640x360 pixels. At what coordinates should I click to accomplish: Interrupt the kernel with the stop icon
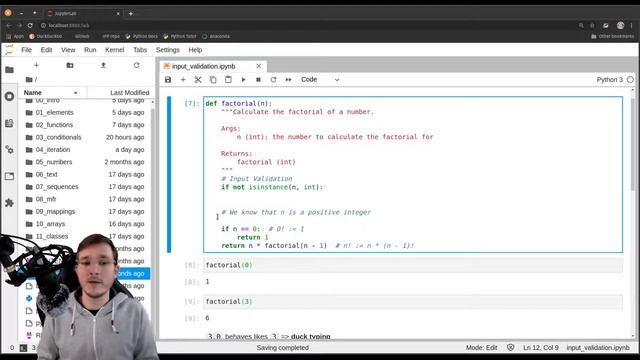click(258, 80)
